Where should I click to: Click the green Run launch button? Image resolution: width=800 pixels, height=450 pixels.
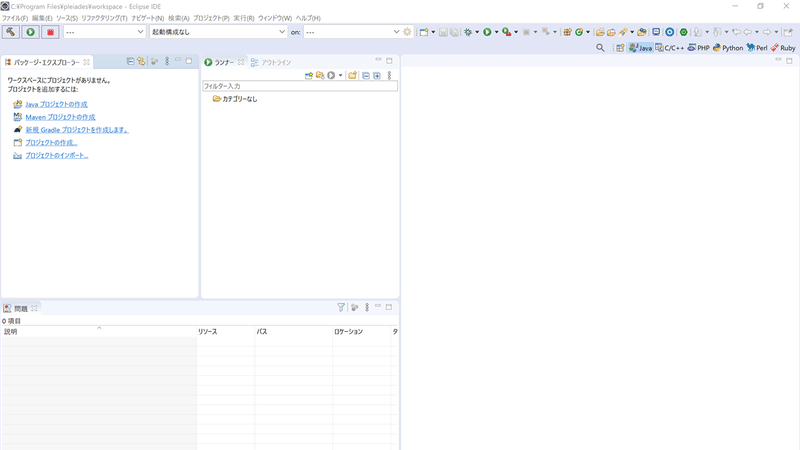click(31, 32)
